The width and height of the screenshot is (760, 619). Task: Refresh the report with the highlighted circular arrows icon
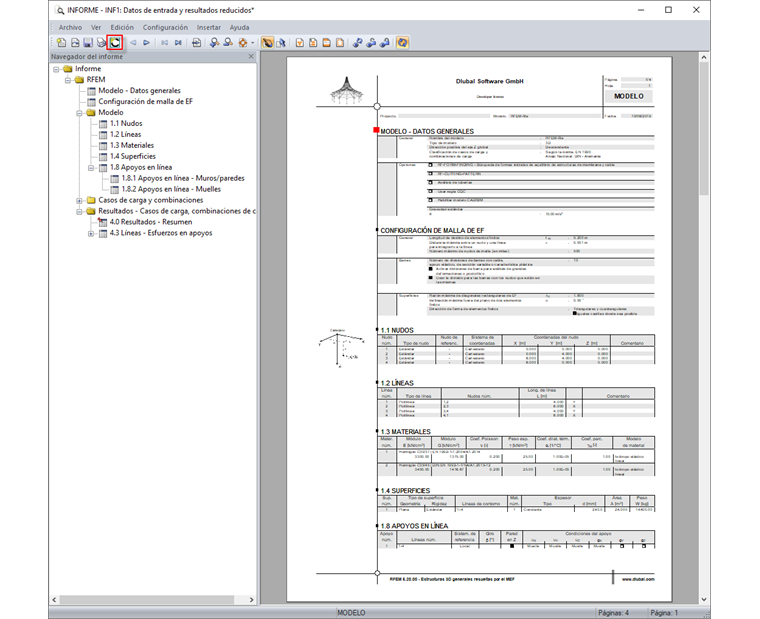(115, 43)
